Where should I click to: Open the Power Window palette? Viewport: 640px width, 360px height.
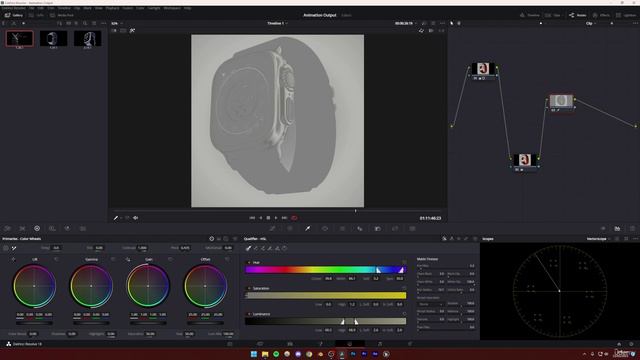[x=325, y=229]
